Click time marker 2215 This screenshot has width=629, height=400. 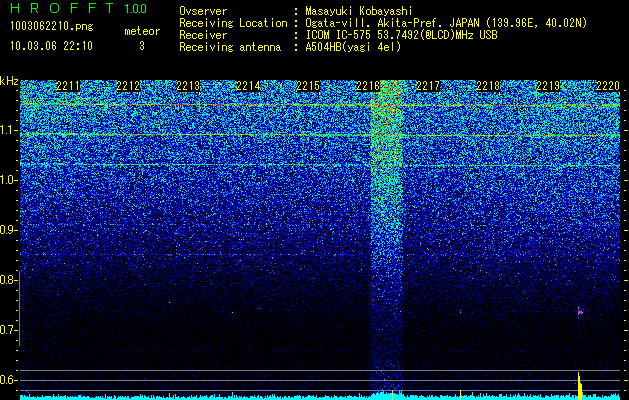coord(308,86)
